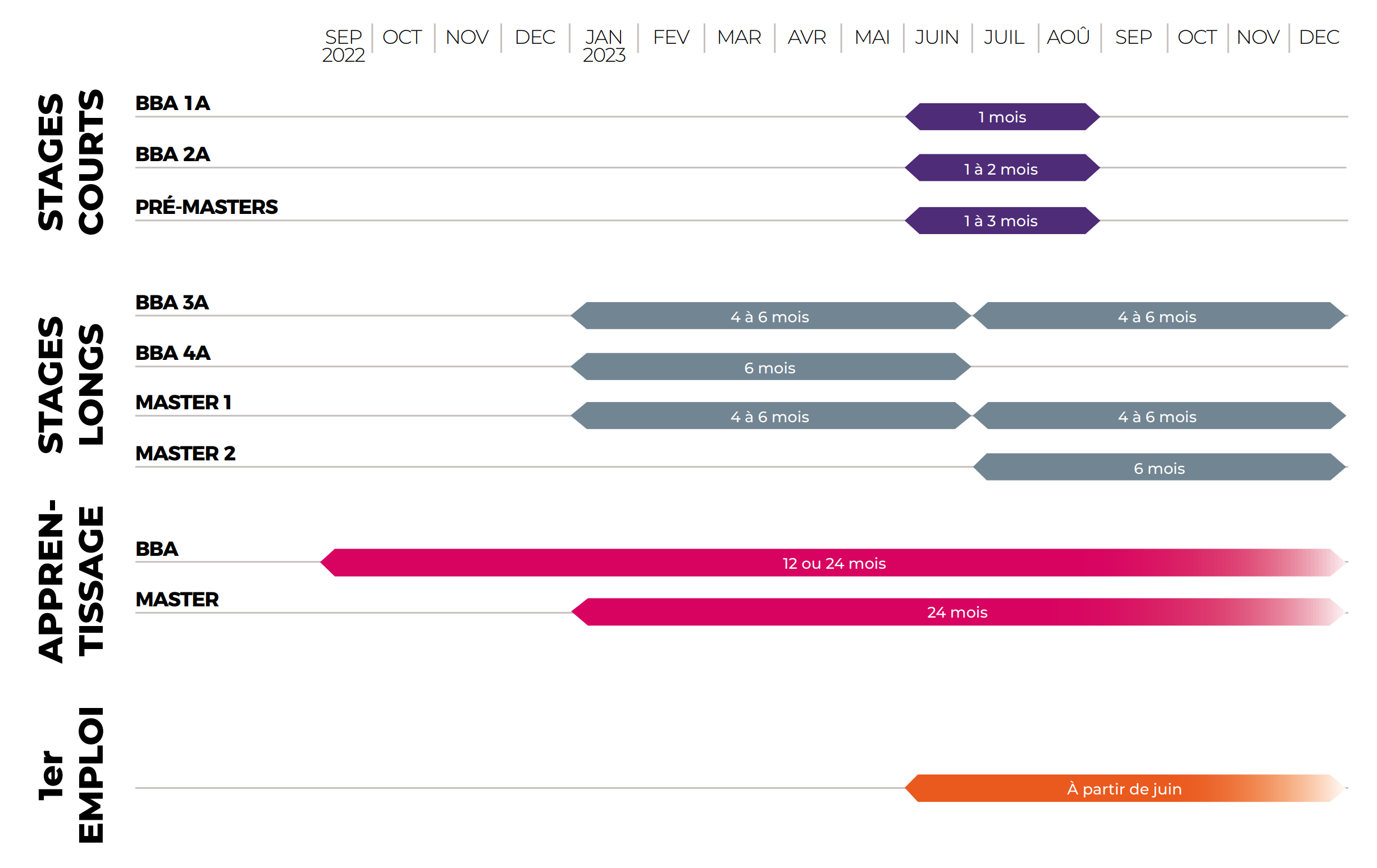Select the 'JAN 2023' month header
Screen dimensions: 1377x868
point(604,45)
